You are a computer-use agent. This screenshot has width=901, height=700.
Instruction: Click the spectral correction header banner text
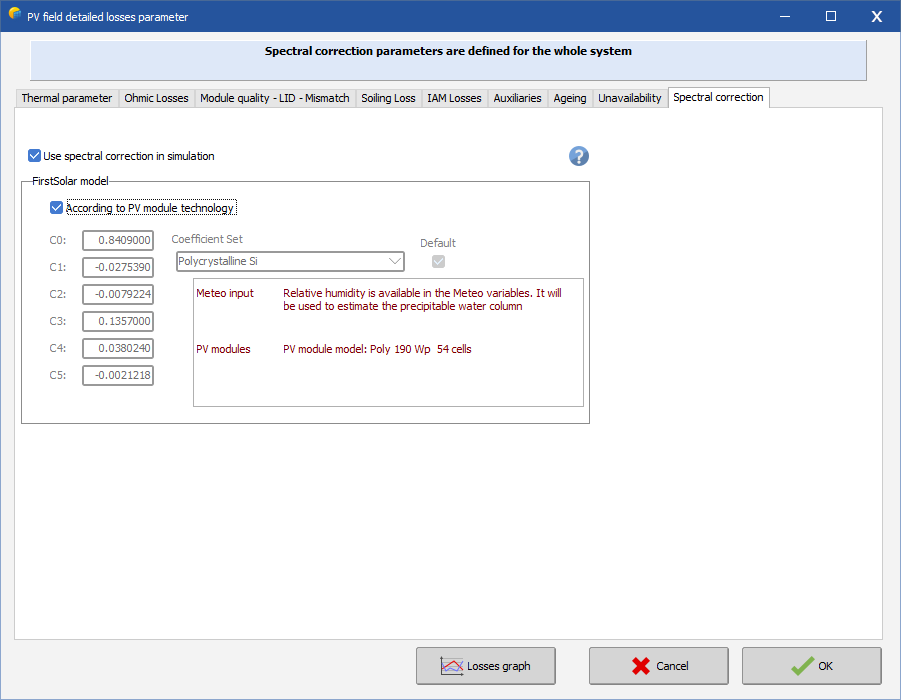(x=448, y=51)
